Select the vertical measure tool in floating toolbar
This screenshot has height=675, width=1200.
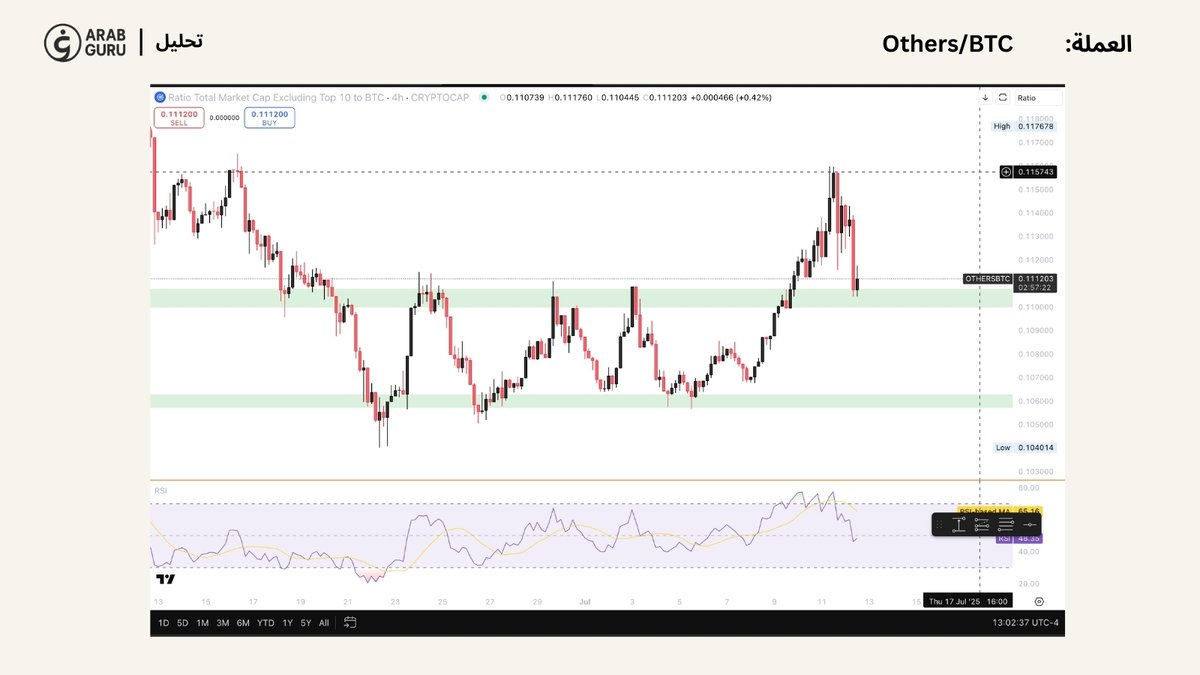pos(958,524)
